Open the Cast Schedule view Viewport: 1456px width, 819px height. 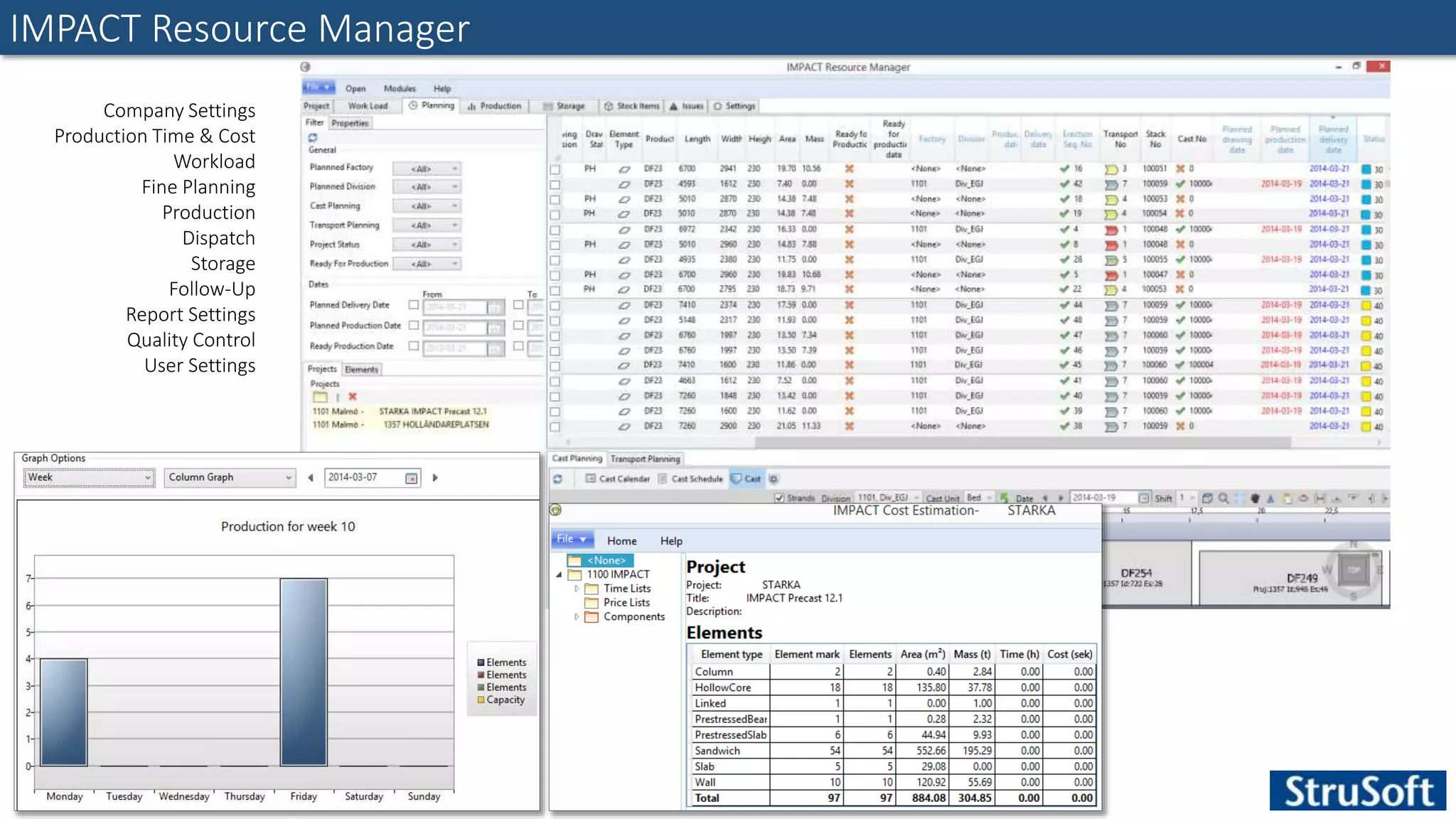pyautogui.click(x=690, y=479)
